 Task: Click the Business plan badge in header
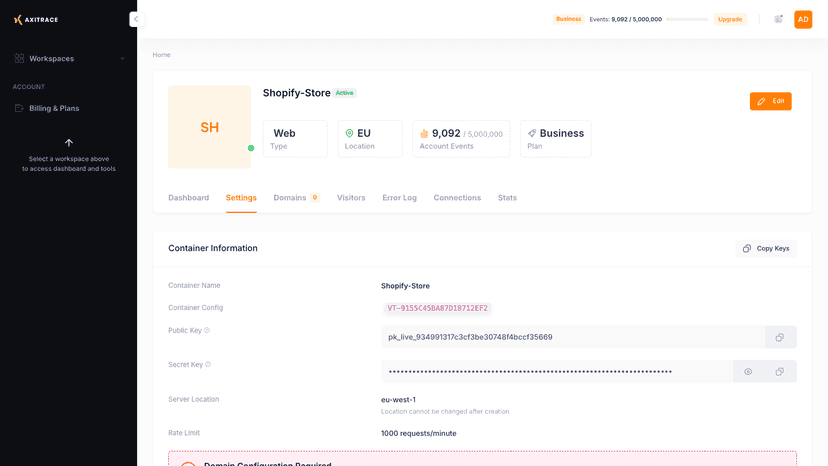568,19
